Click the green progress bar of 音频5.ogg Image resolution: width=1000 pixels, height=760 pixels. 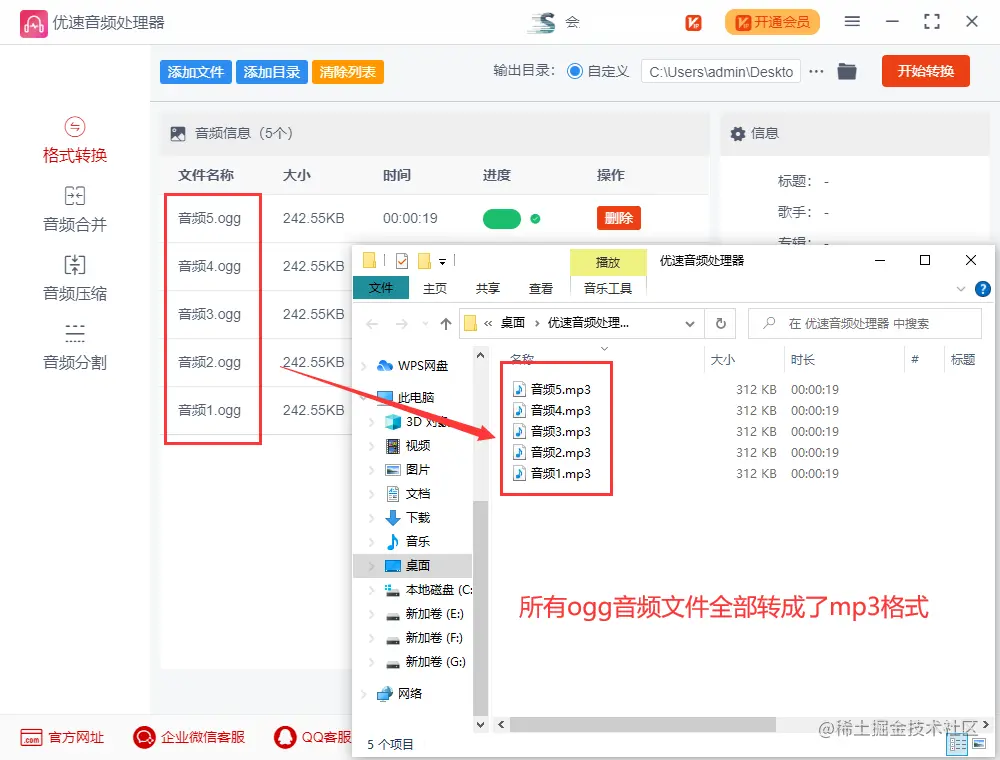click(x=502, y=219)
